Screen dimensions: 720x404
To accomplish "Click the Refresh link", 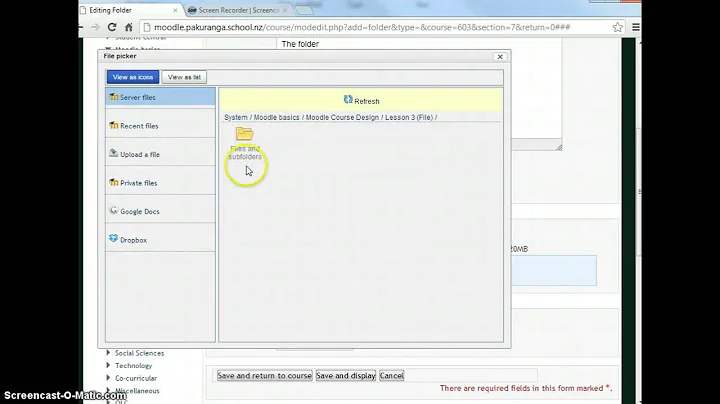I will tap(366, 101).
